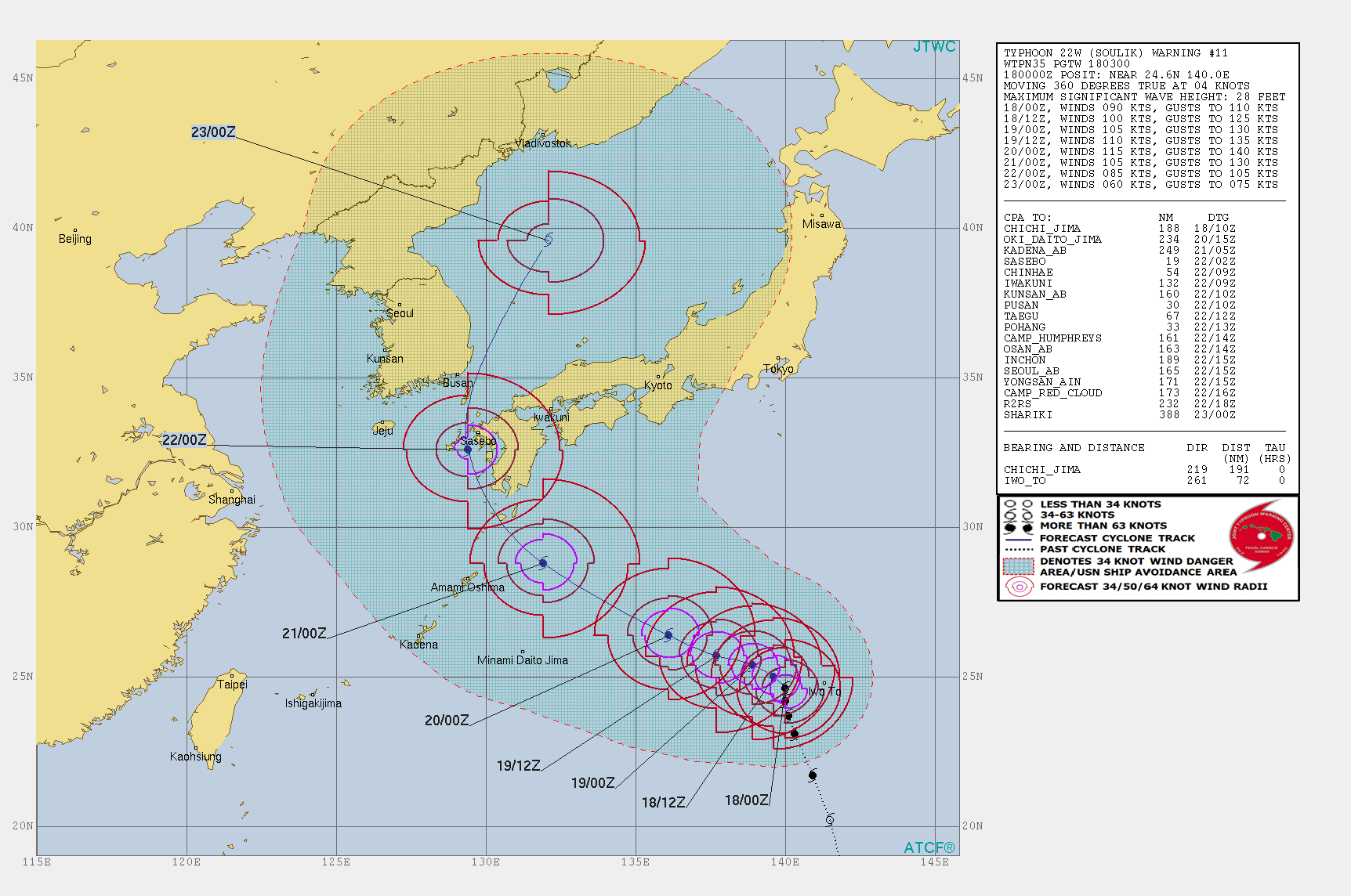1351x896 pixels.
Task: Click the Amami Oshima label
Action: (x=468, y=587)
